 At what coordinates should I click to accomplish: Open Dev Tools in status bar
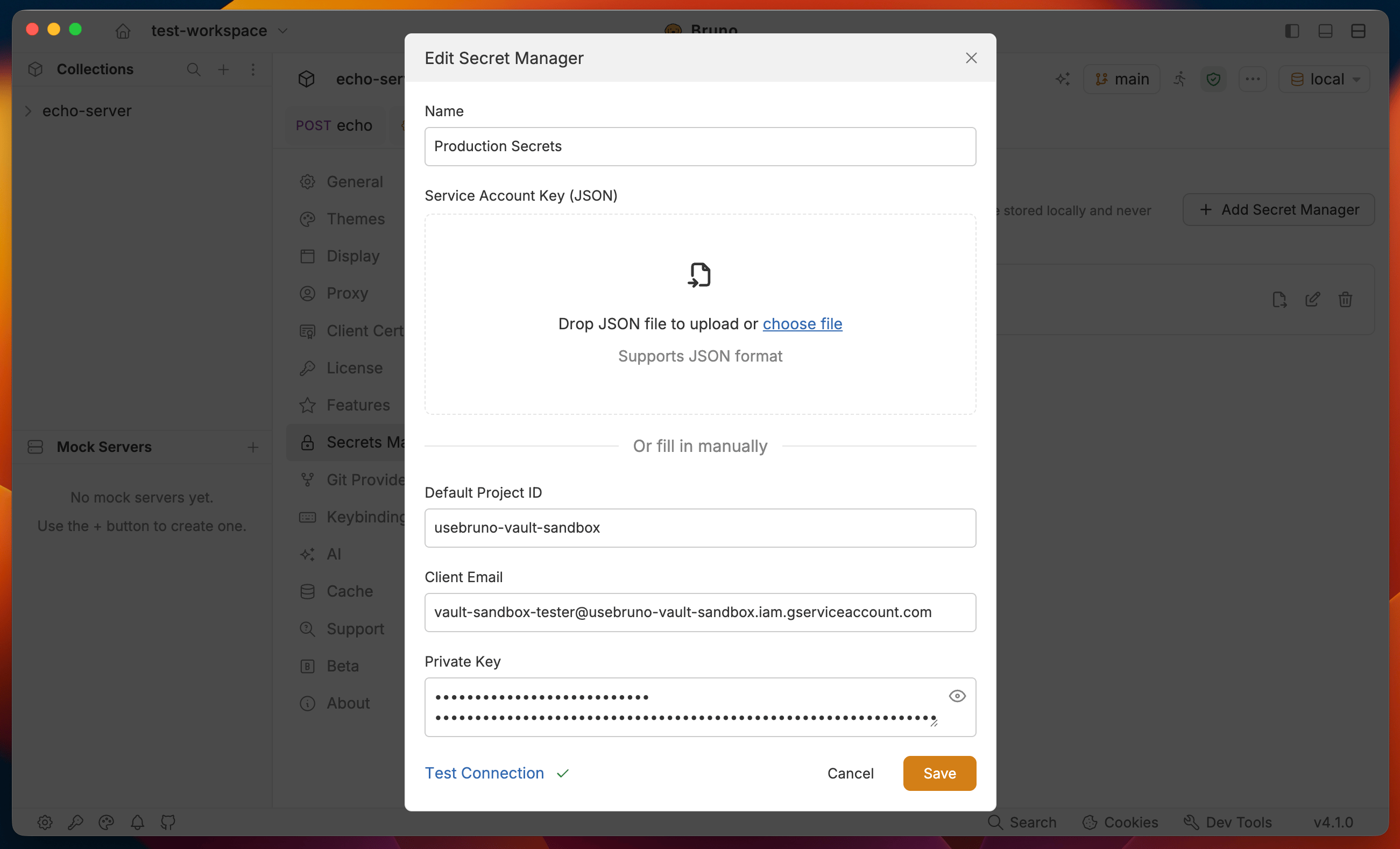pos(1227,822)
